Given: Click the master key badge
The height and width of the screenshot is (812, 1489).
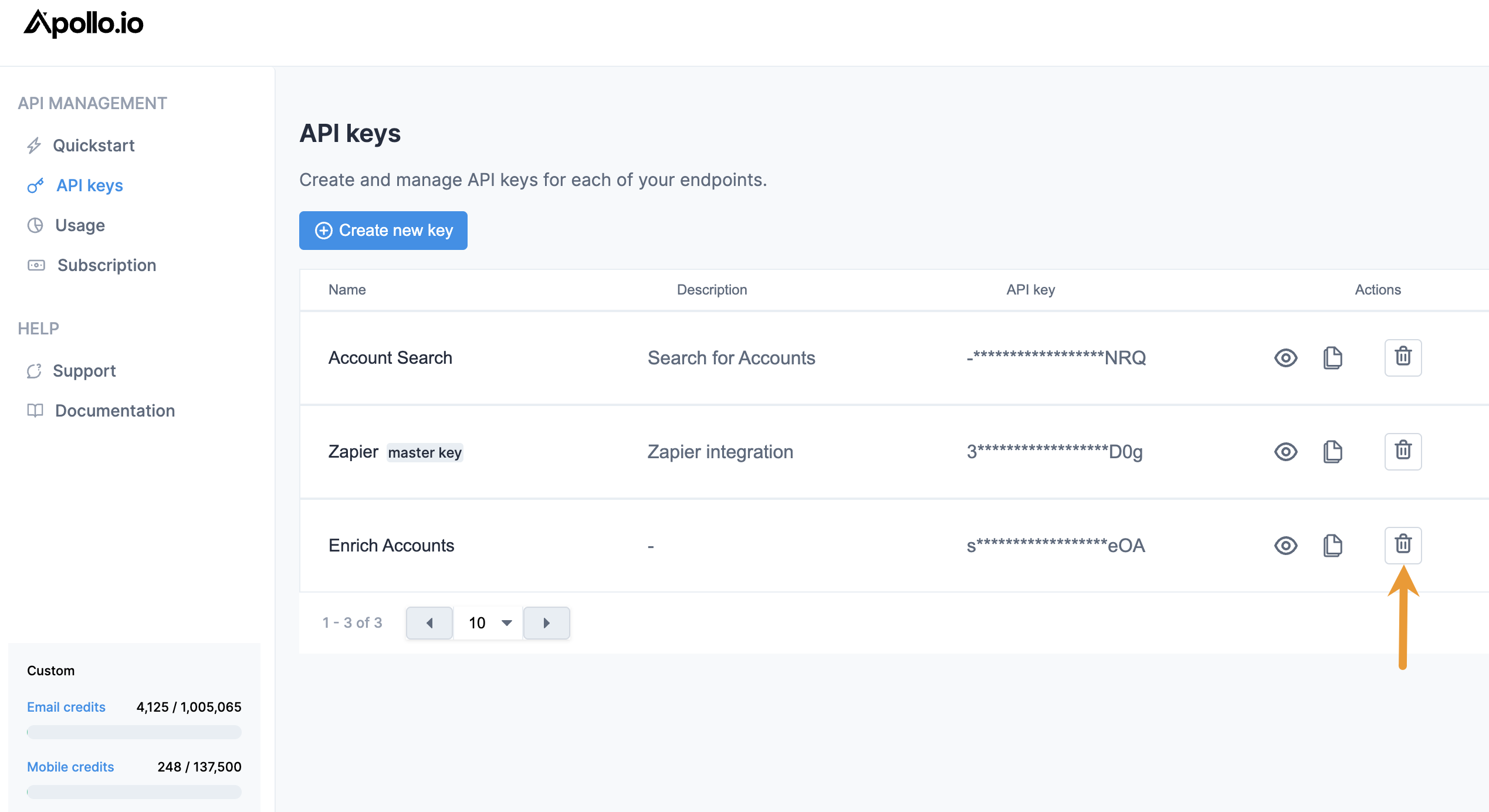Looking at the screenshot, I should pyautogui.click(x=425, y=452).
